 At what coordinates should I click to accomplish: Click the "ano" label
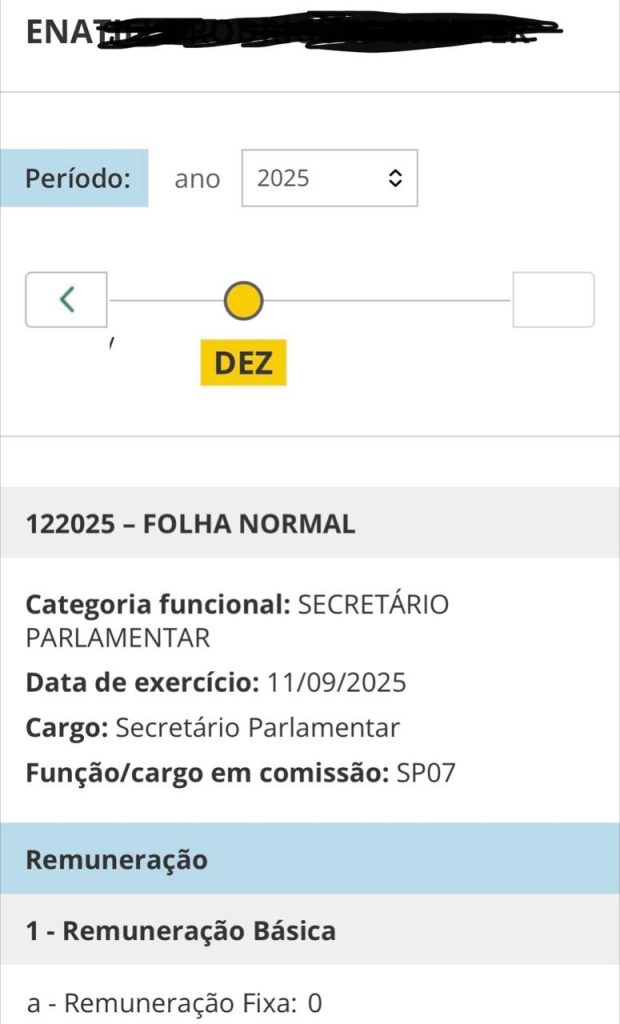(x=197, y=180)
